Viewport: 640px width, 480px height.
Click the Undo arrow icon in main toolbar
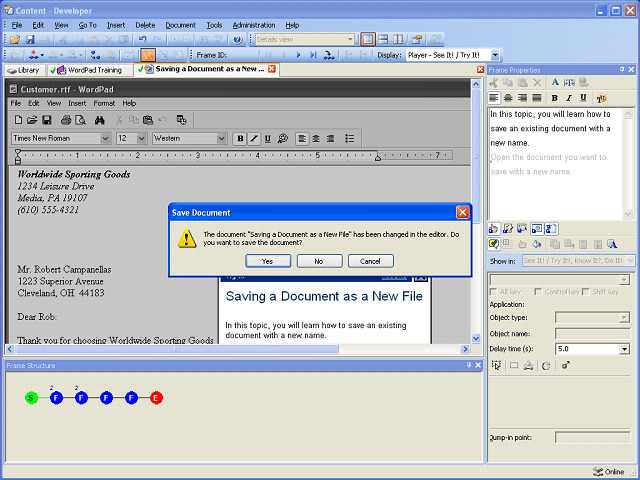pos(142,40)
